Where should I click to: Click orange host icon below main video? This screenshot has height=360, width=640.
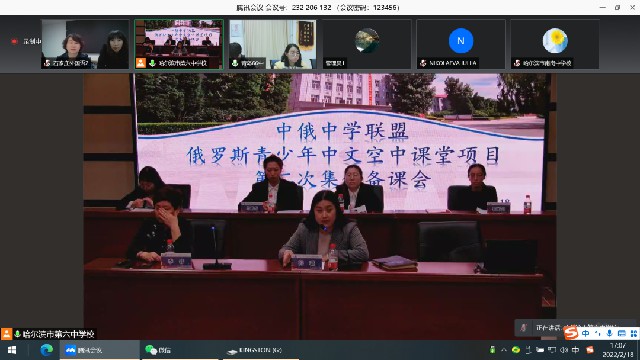click(x=6, y=334)
